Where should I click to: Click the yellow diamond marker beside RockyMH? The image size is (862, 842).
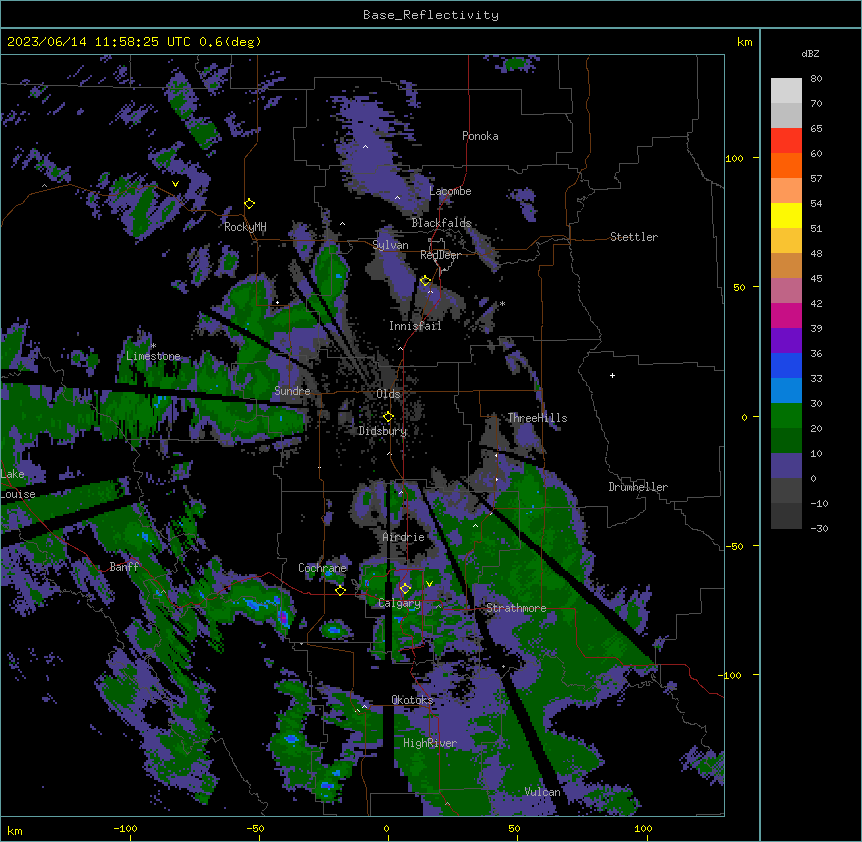tap(250, 204)
